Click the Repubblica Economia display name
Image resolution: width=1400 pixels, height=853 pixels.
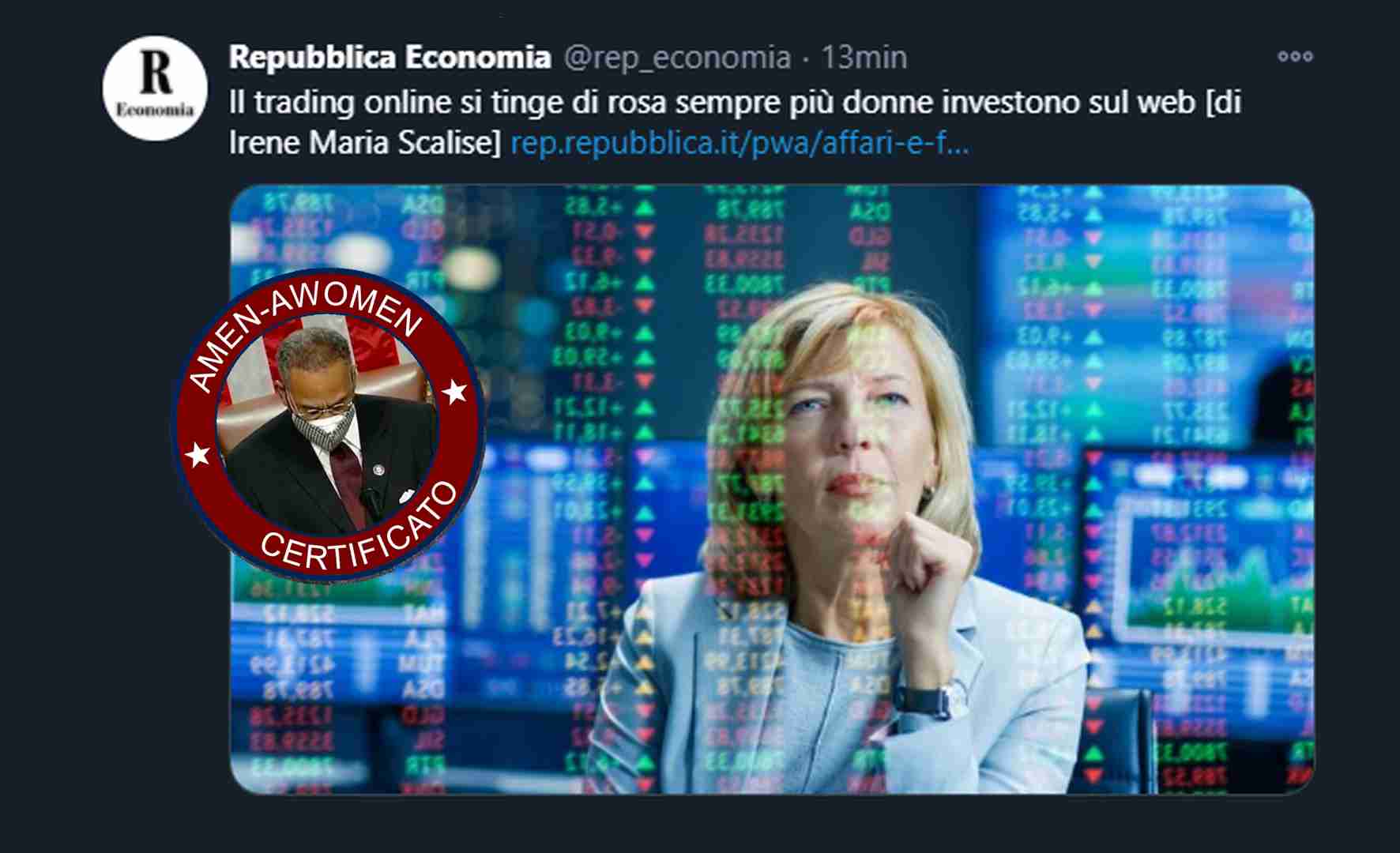390,57
